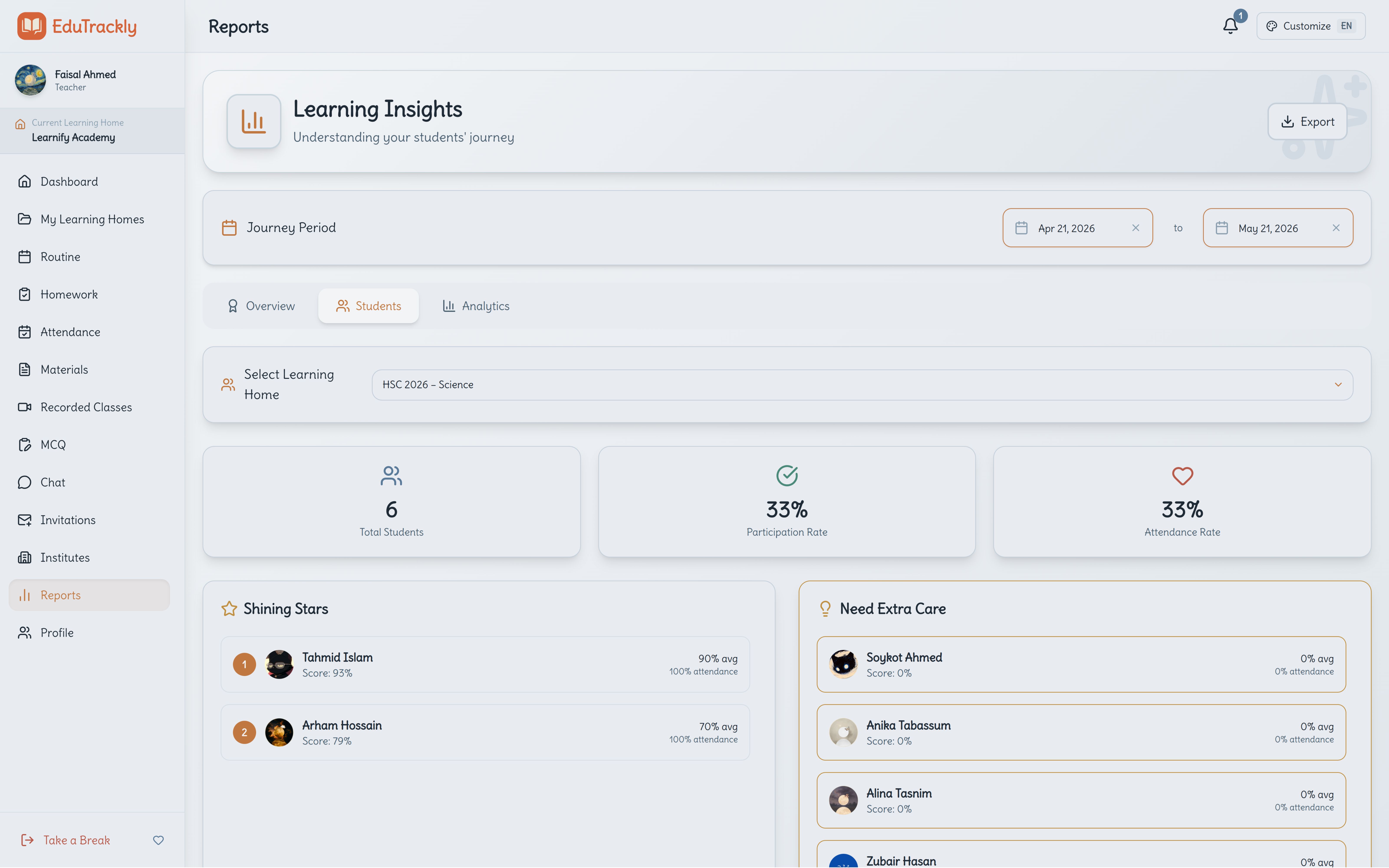Click the Attendance calendar-check icon
The width and height of the screenshot is (1389, 868).
(25, 332)
